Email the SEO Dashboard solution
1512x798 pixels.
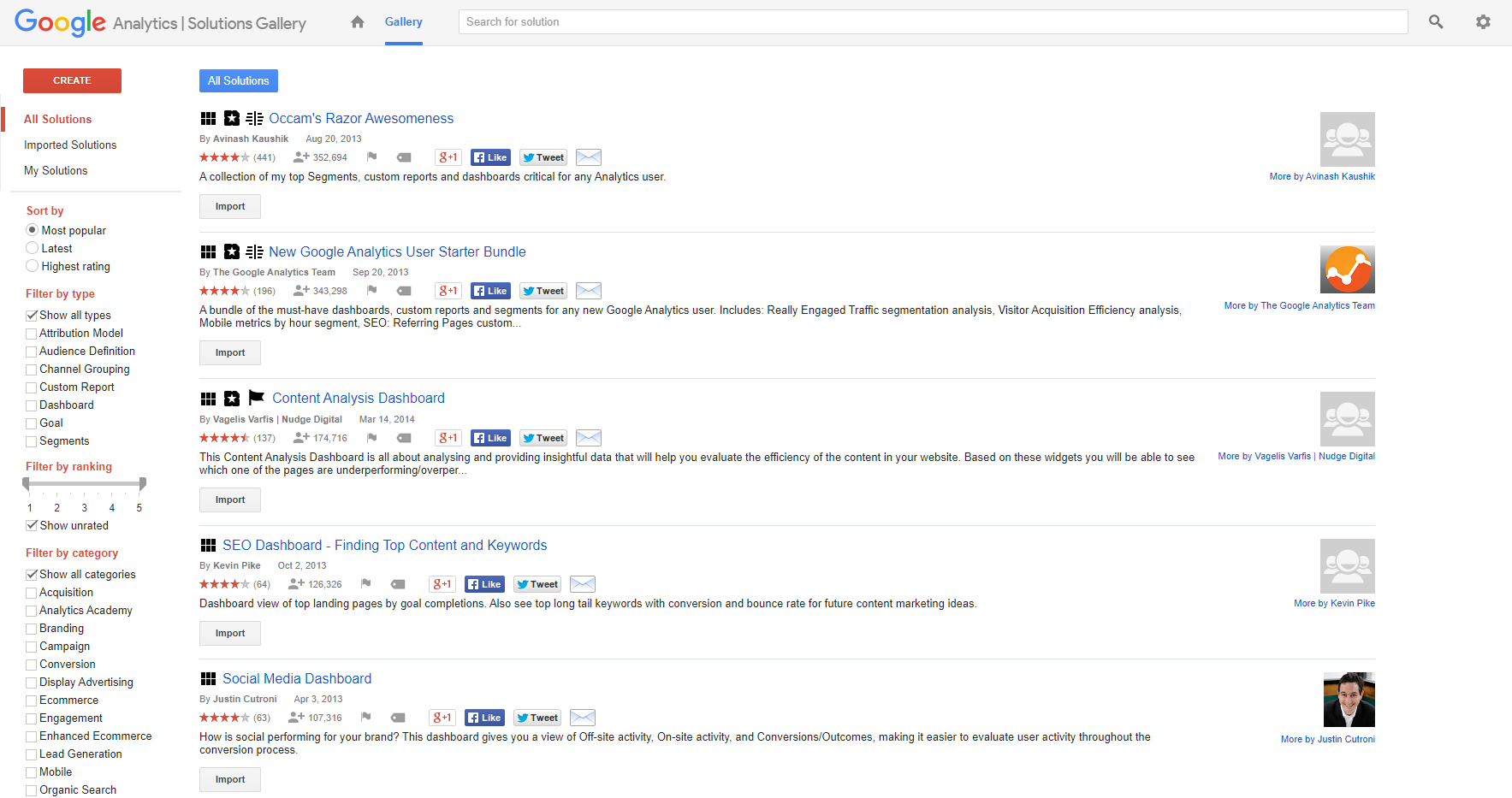tap(583, 584)
